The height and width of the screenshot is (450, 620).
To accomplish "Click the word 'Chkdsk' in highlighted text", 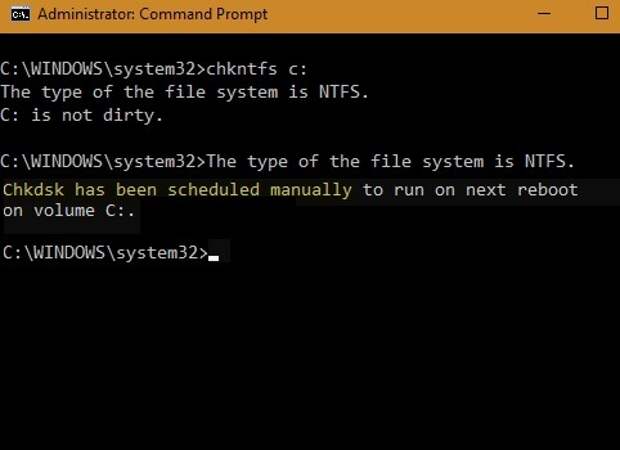I will coord(34,189).
